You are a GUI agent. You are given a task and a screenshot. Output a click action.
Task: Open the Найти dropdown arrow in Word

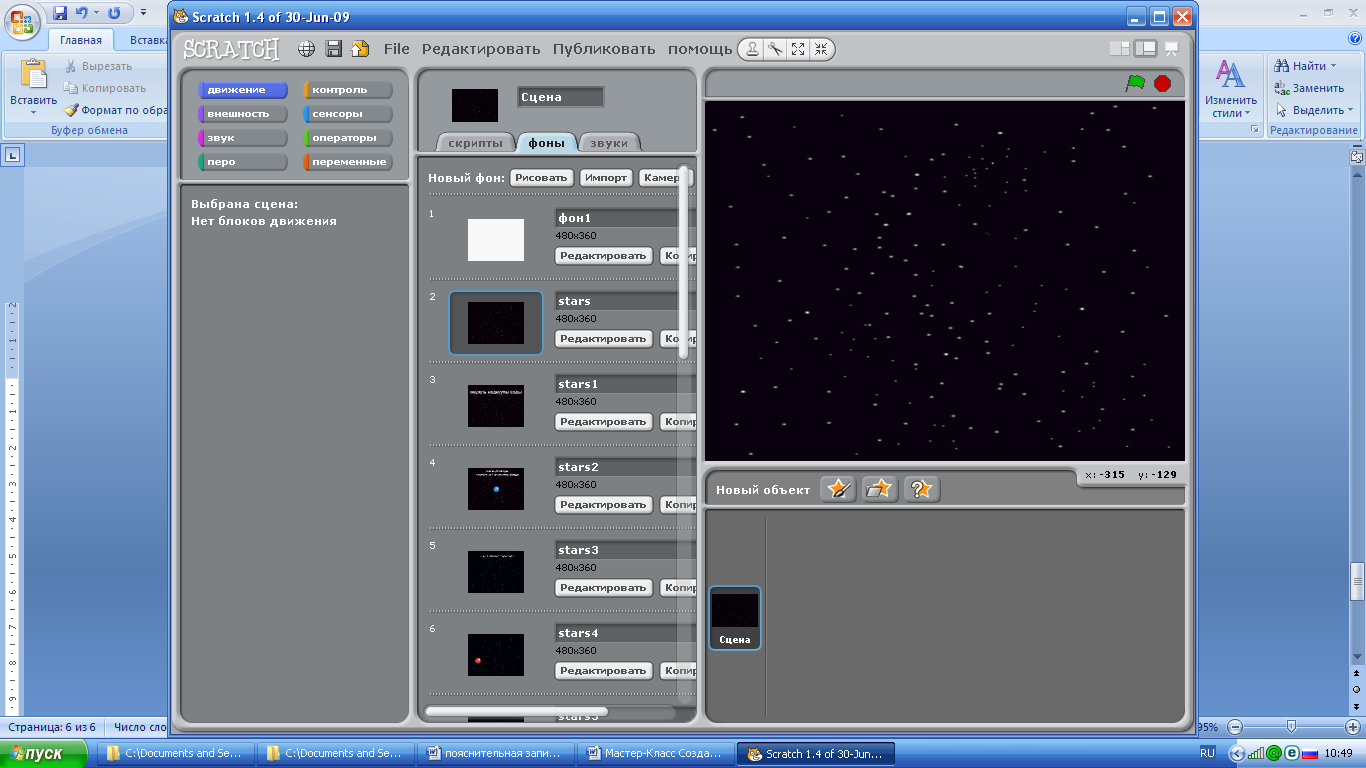coord(1334,66)
